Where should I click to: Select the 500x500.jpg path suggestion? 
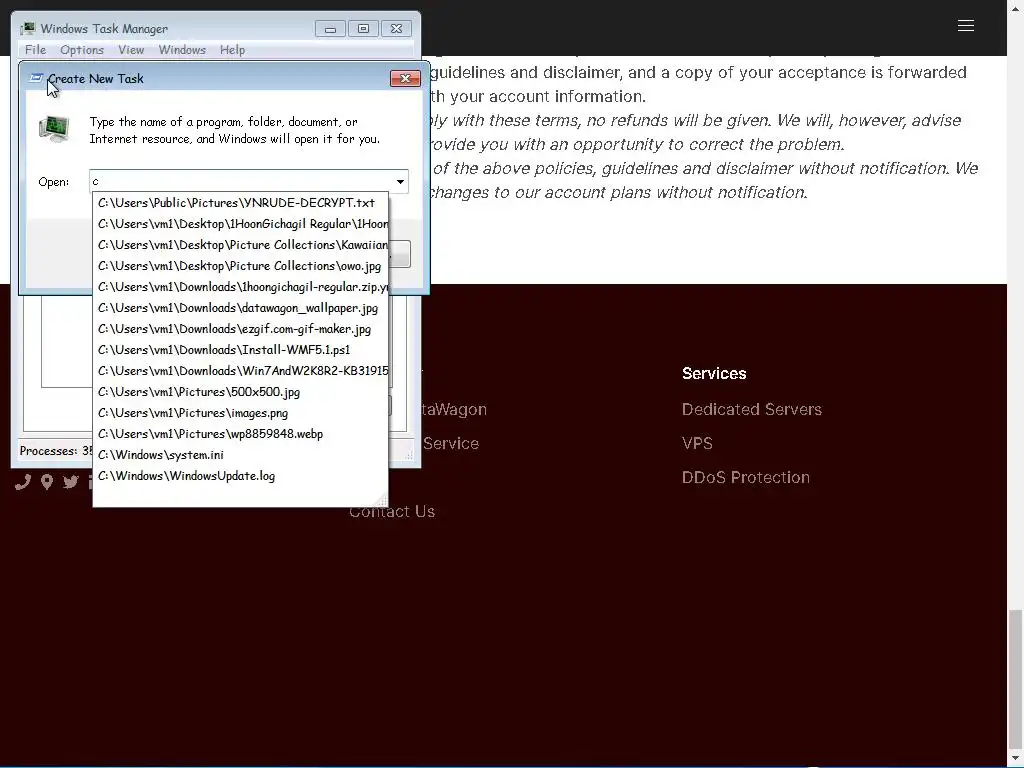(240, 392)
